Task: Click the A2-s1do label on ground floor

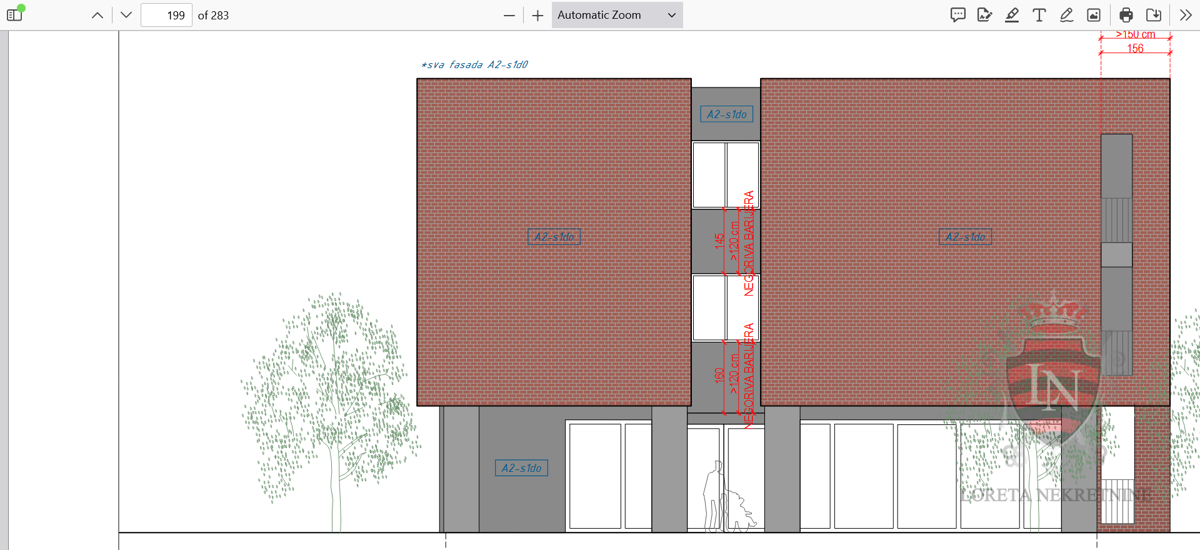Action: [523, 468]
